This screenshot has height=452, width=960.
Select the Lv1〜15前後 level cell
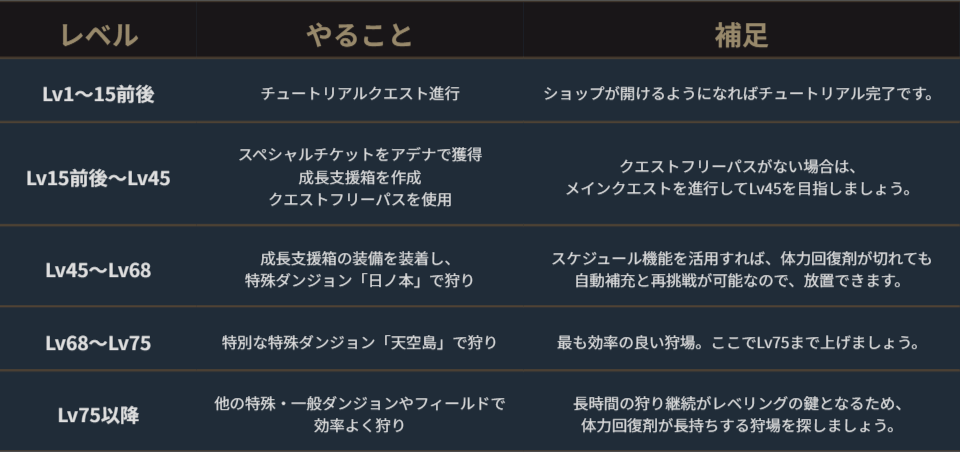[x=98, y=95]
